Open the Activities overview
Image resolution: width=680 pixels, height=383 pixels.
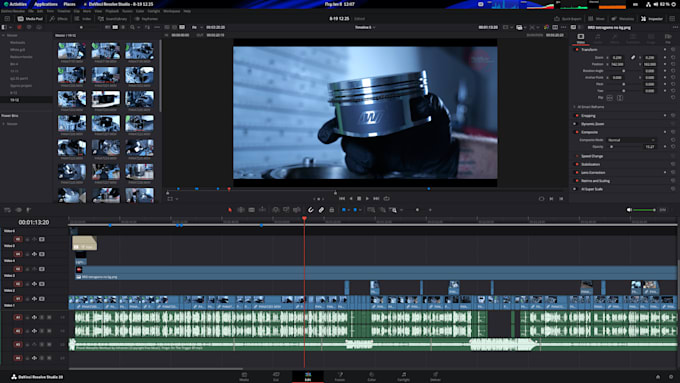15,4
